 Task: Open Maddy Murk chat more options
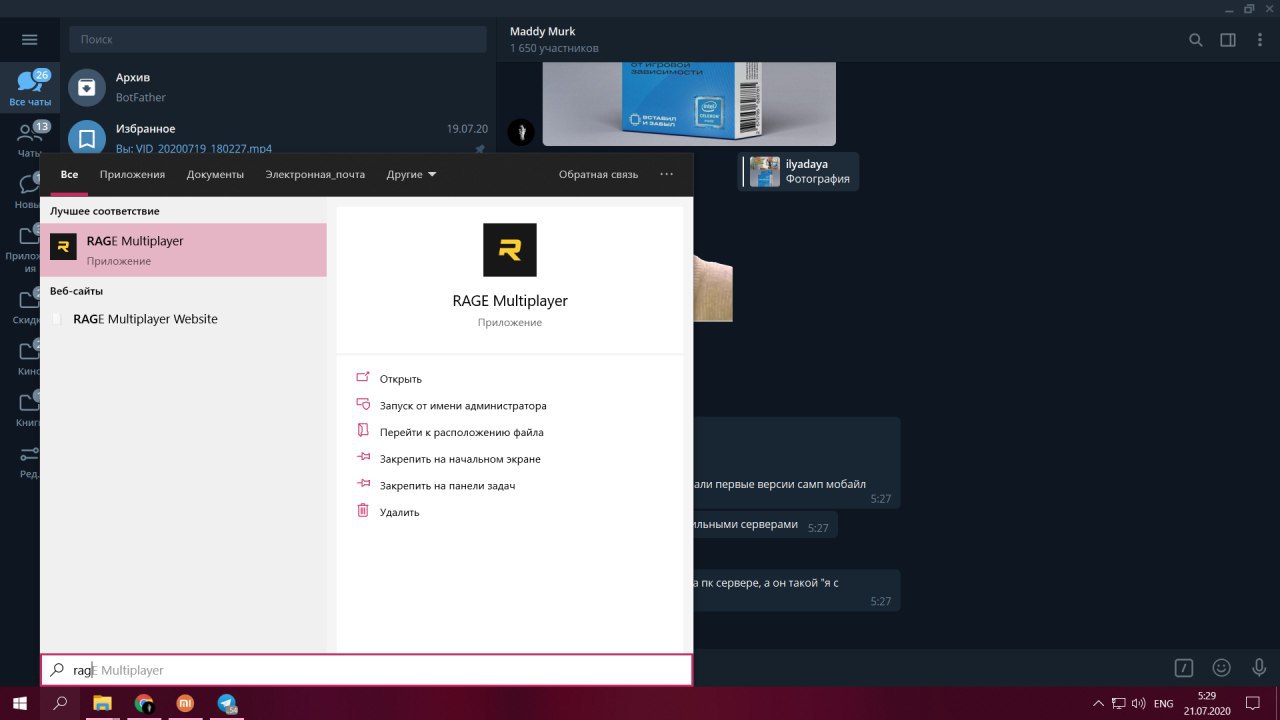1258,40
